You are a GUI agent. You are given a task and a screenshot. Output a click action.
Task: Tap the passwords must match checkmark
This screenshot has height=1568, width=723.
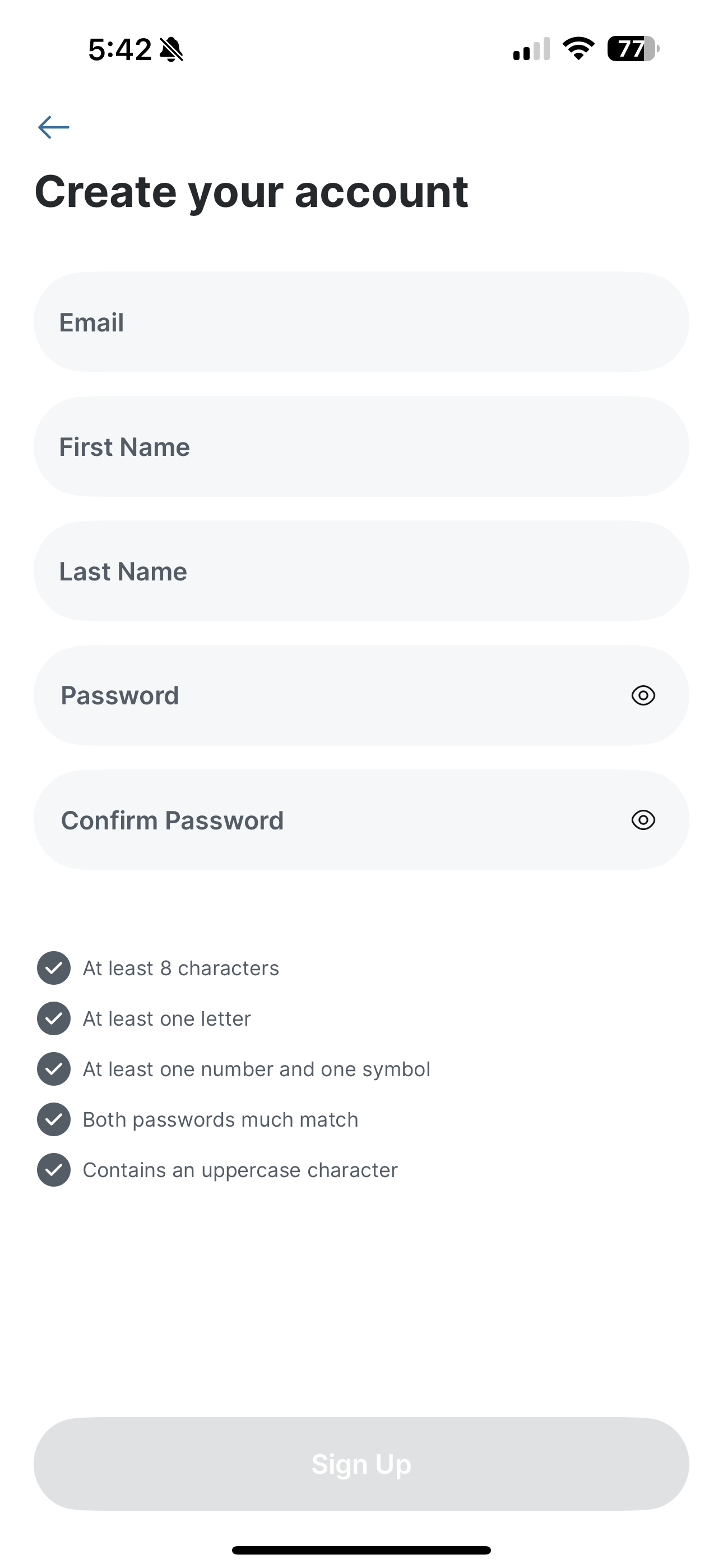click(x=54, y=1119)
